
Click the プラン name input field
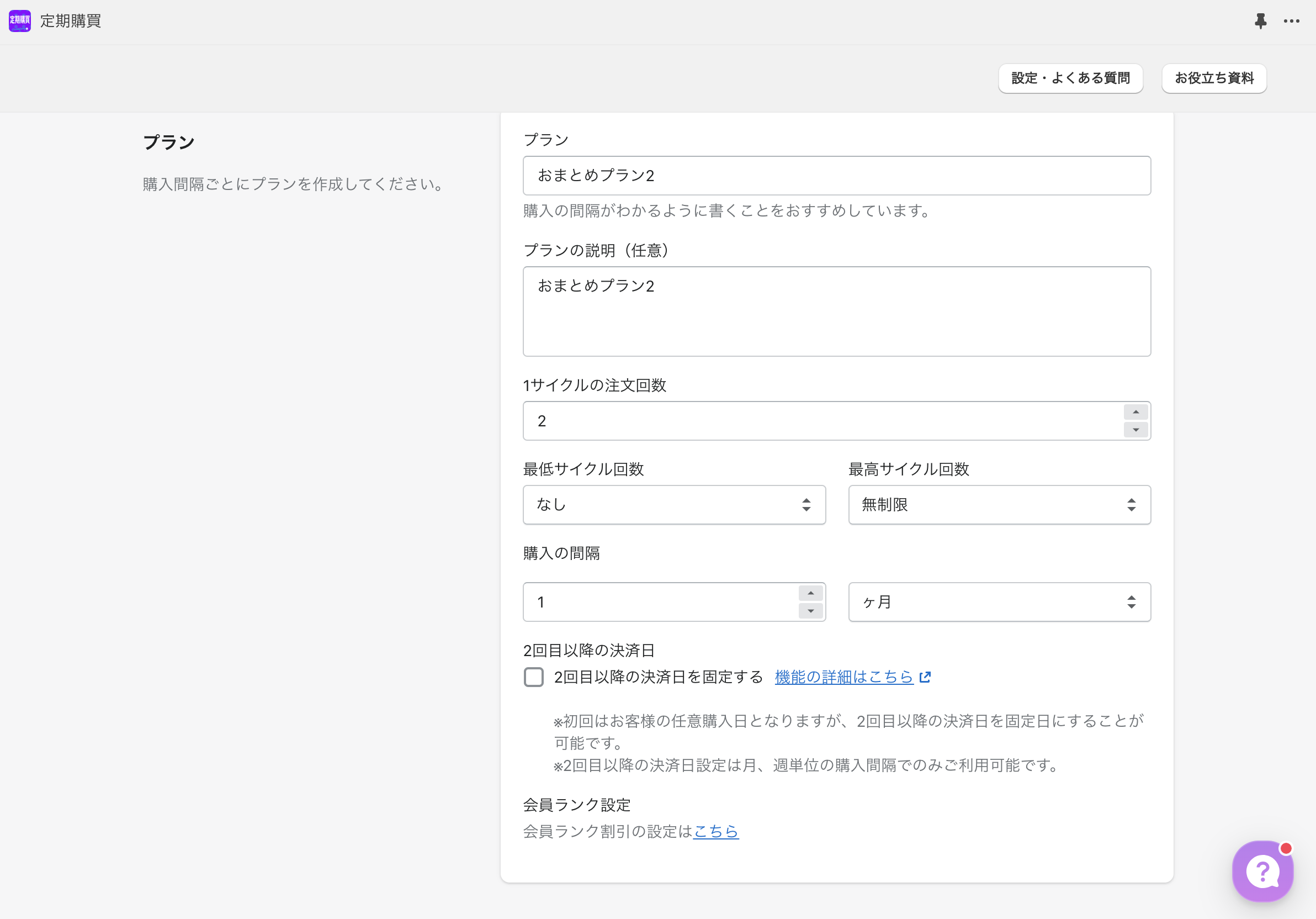click(836, 176)
